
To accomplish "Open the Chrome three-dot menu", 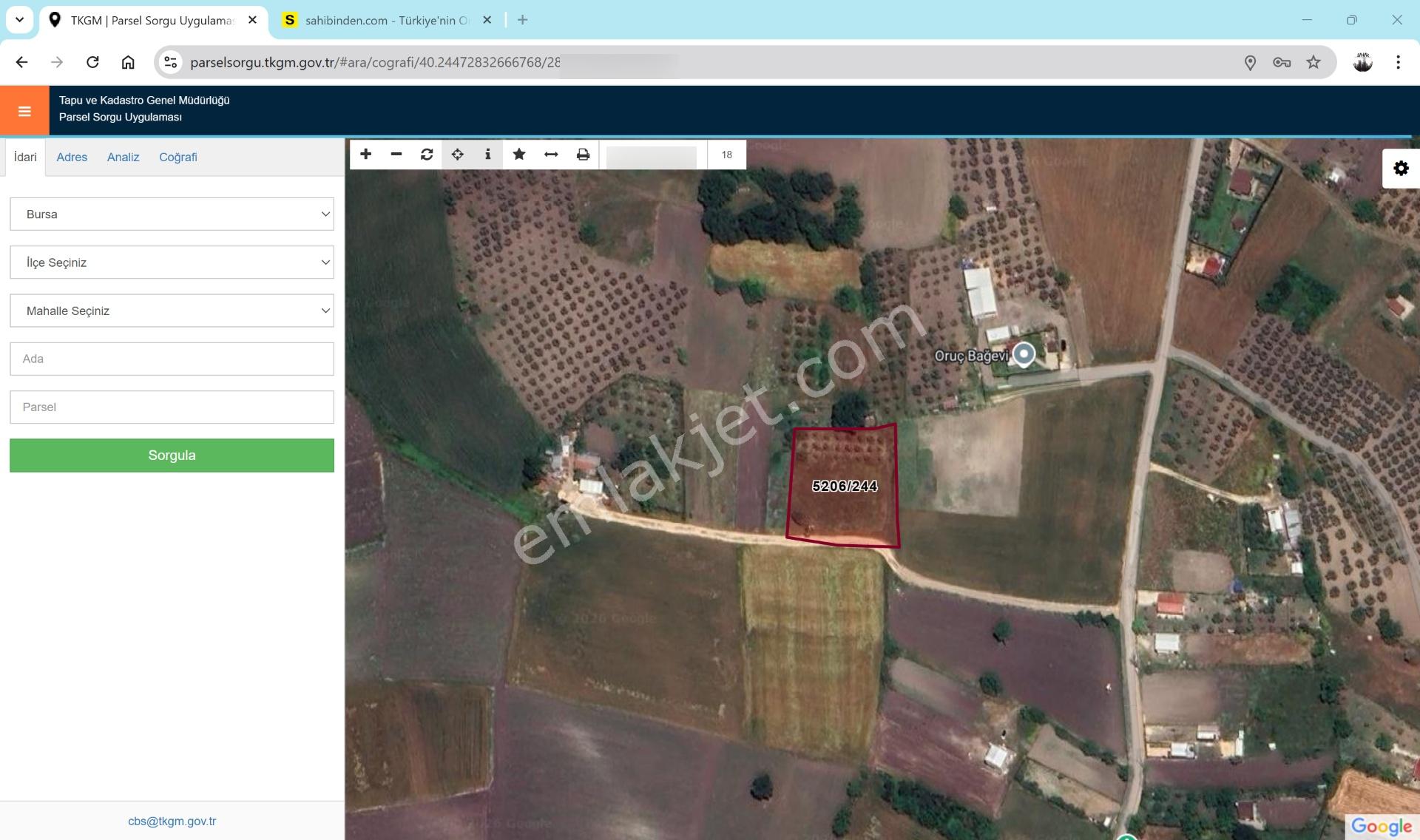I will (1398, 63).
